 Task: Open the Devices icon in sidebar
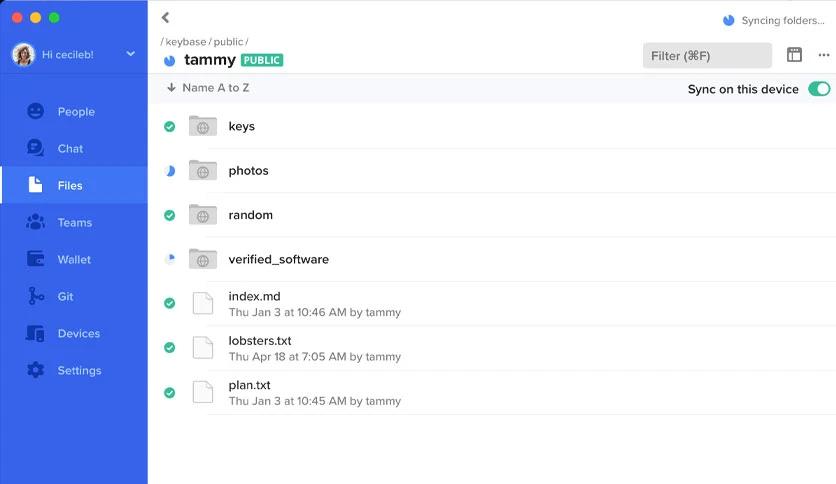pyautogui.click(x=36, y=333)
